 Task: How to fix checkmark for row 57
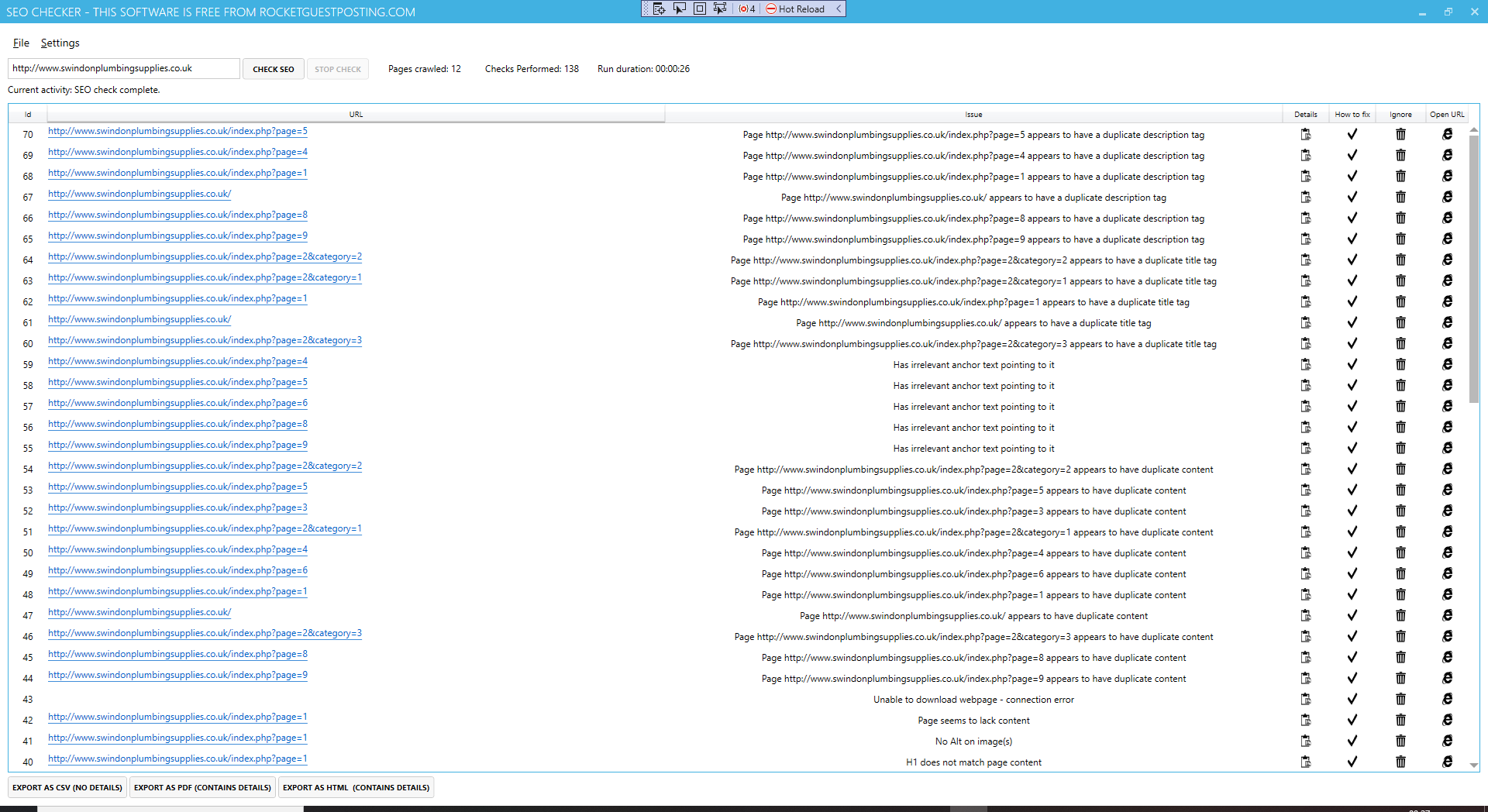(x=1352, y=407)
